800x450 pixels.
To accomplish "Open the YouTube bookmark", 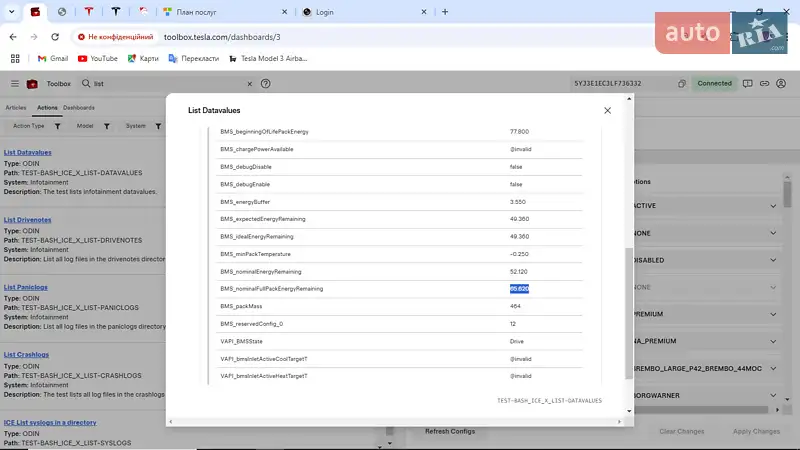I will (x=96, y=58).
